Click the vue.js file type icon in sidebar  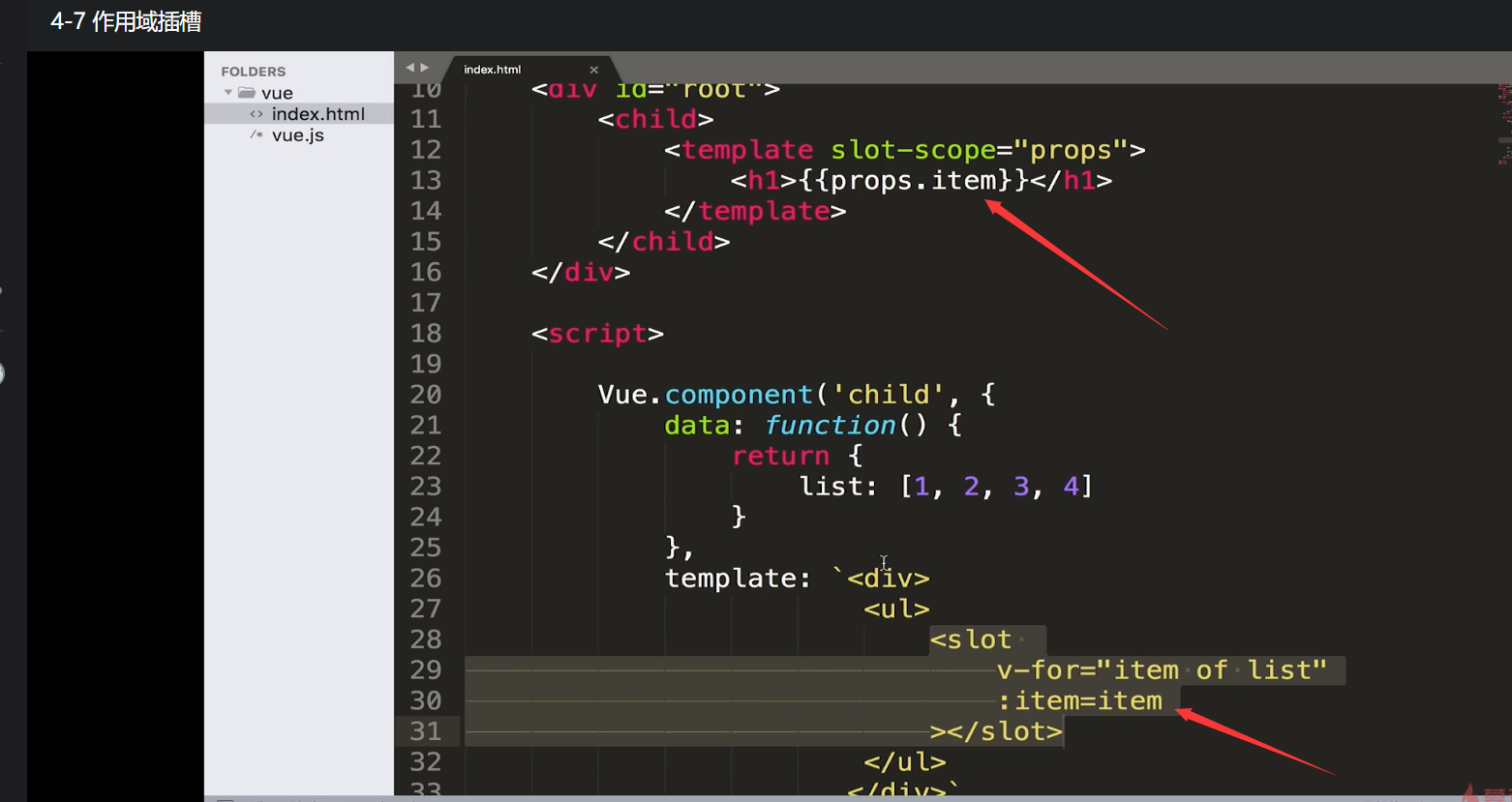point(257,135)
